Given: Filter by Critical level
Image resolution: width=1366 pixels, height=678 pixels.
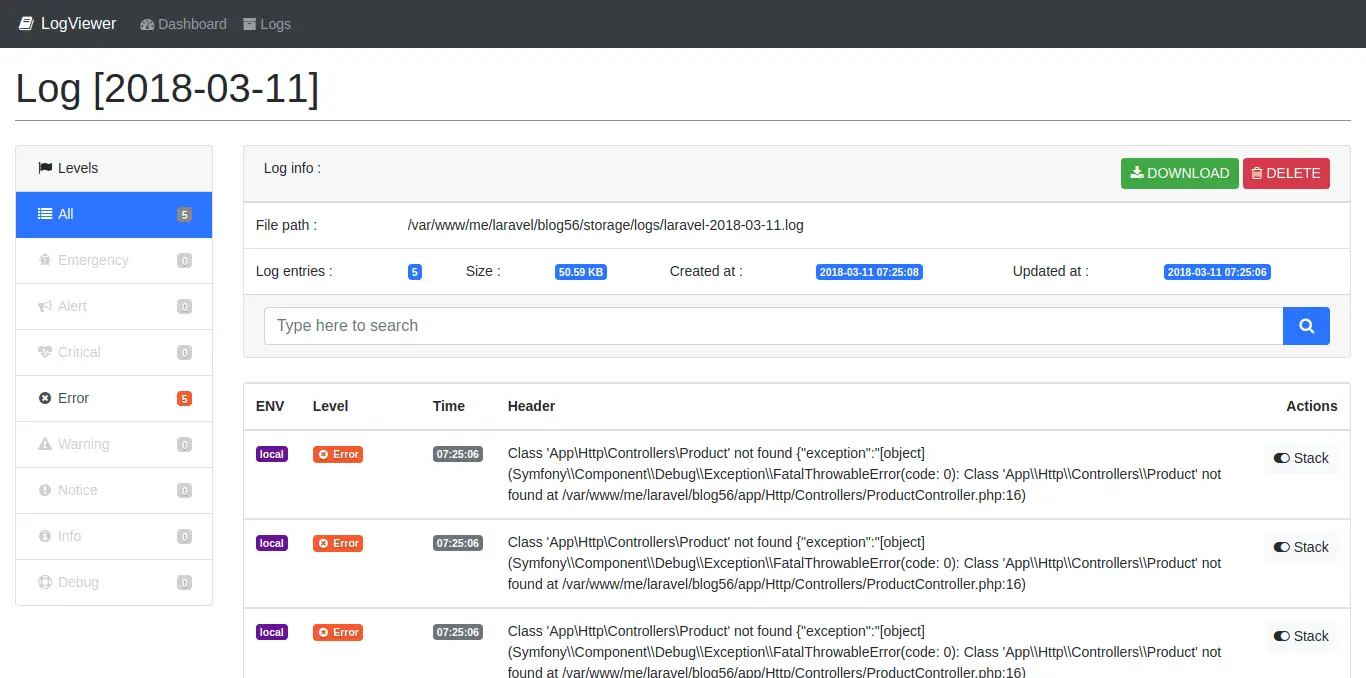Looking at the screenshot, I should [x=114, y=352].
